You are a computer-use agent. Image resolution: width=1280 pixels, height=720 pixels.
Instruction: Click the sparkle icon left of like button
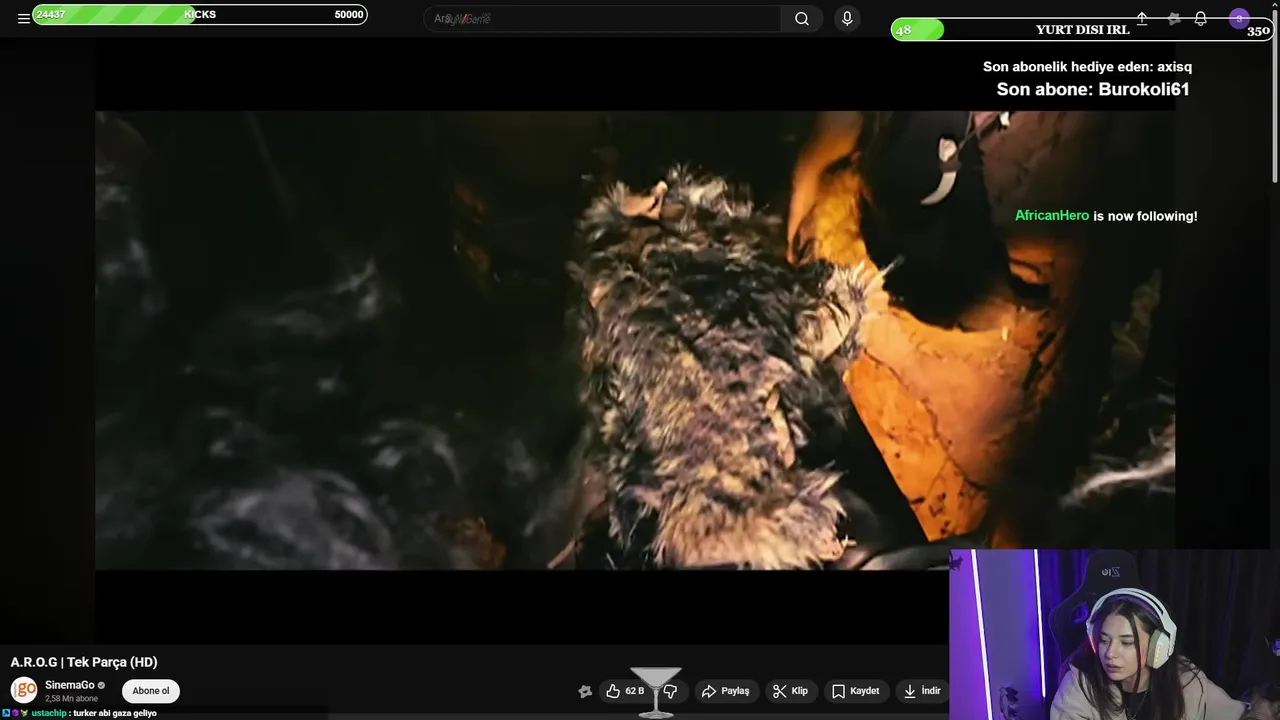click(585, 691)
